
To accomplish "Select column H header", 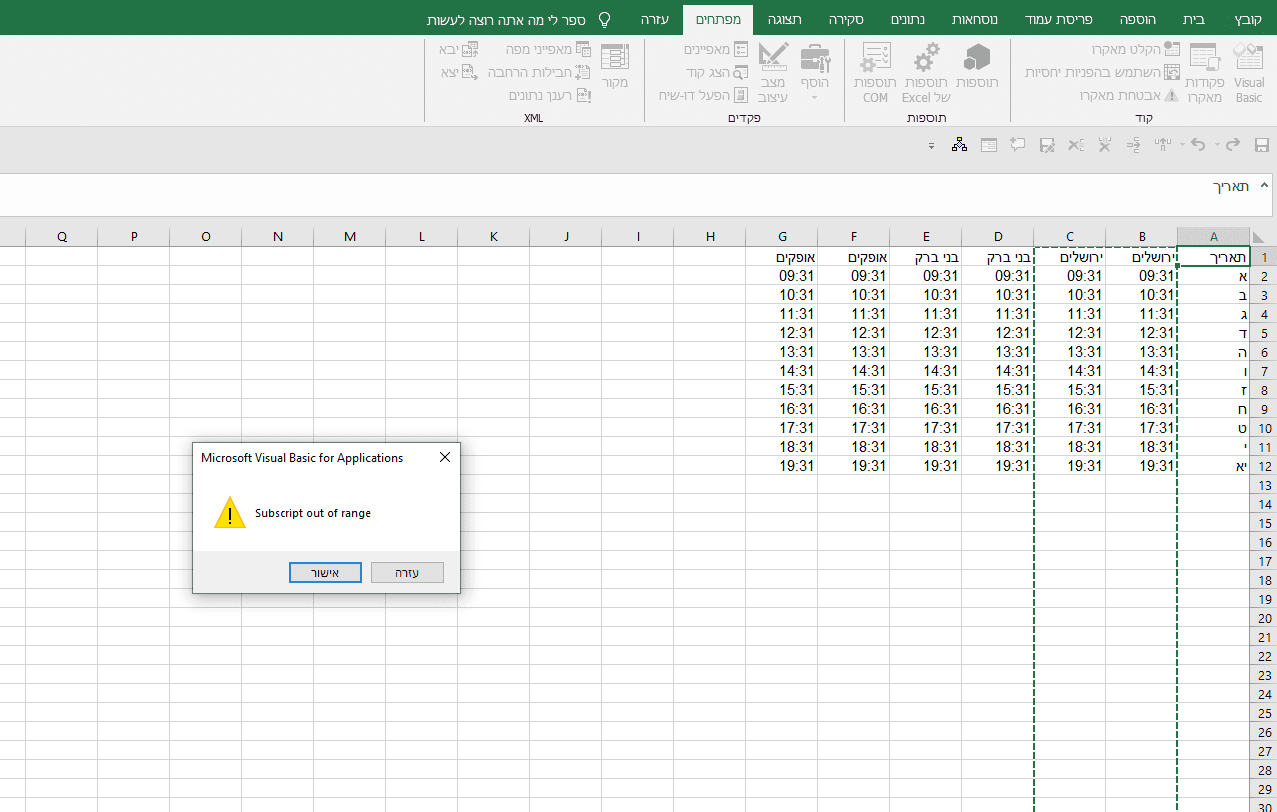I will point(710,236).
